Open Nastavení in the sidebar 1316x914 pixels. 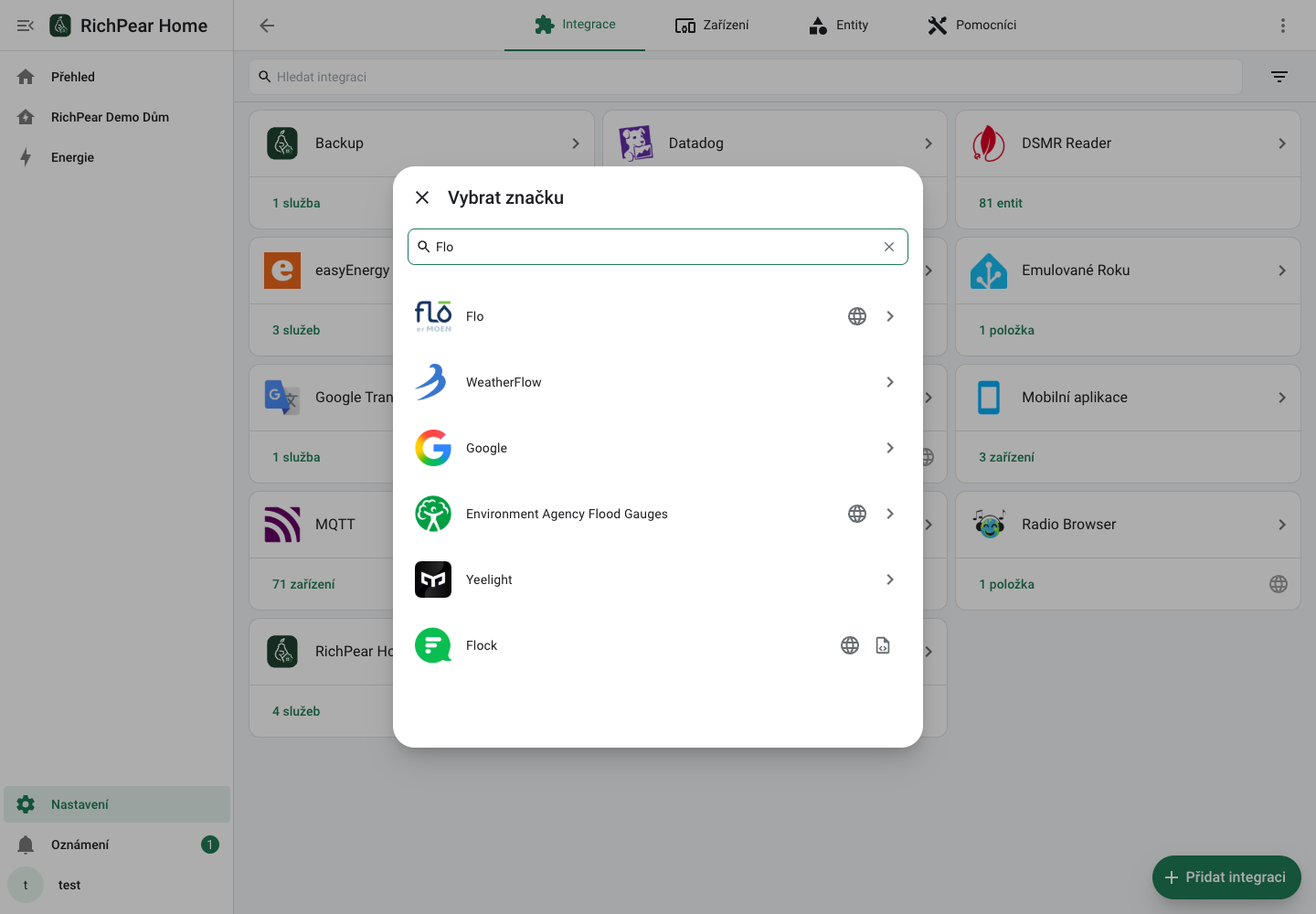tap(117, 804)
